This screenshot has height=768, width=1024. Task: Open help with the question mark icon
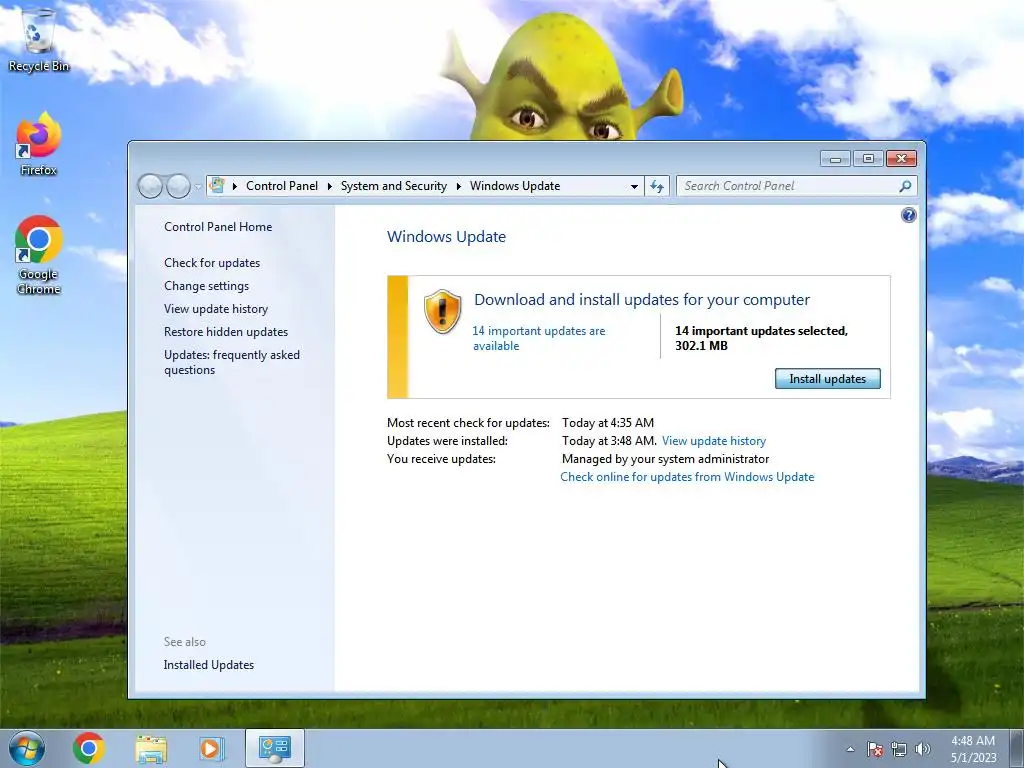[908, 215]
